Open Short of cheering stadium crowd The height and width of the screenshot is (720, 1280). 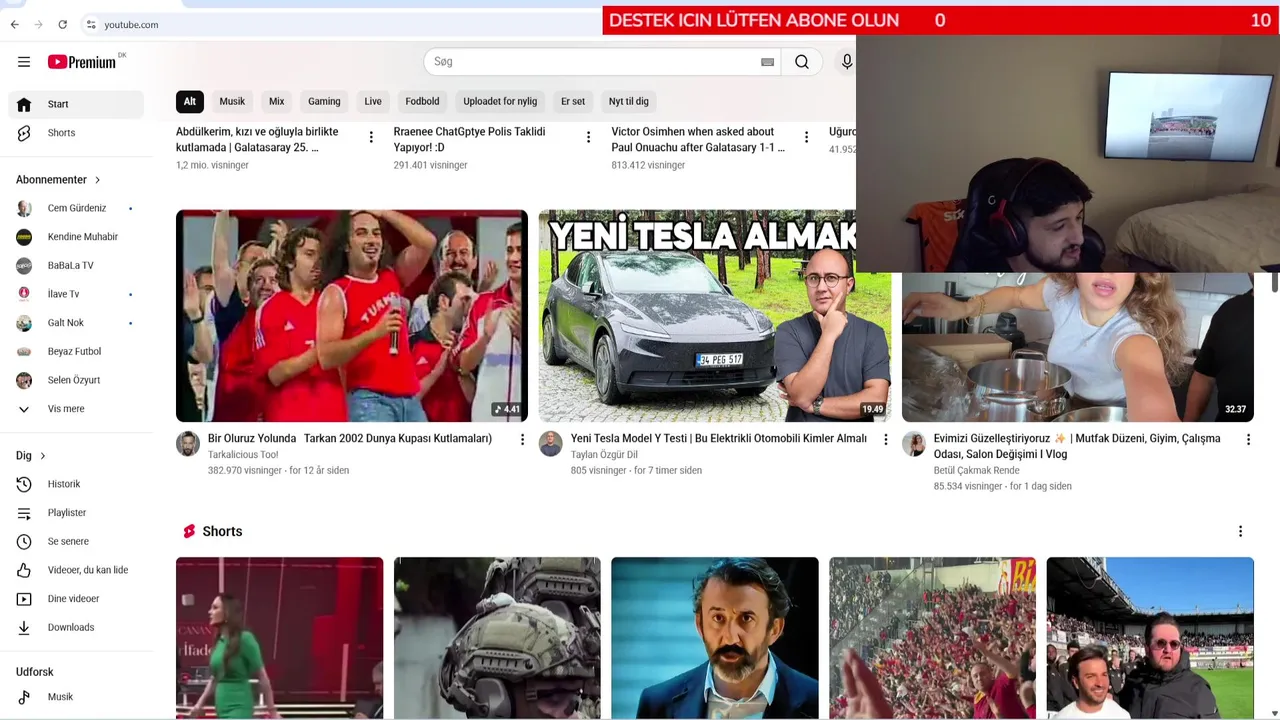coord(932,638)
